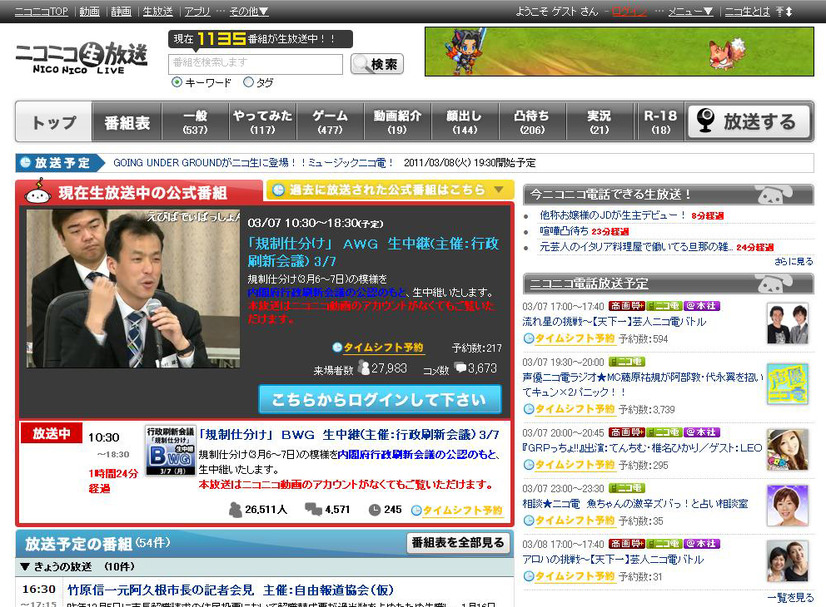The height and width of the screenshot is (607, 826).
Task: Click 番組表を全部見る button
Action: tap(458, 543)
